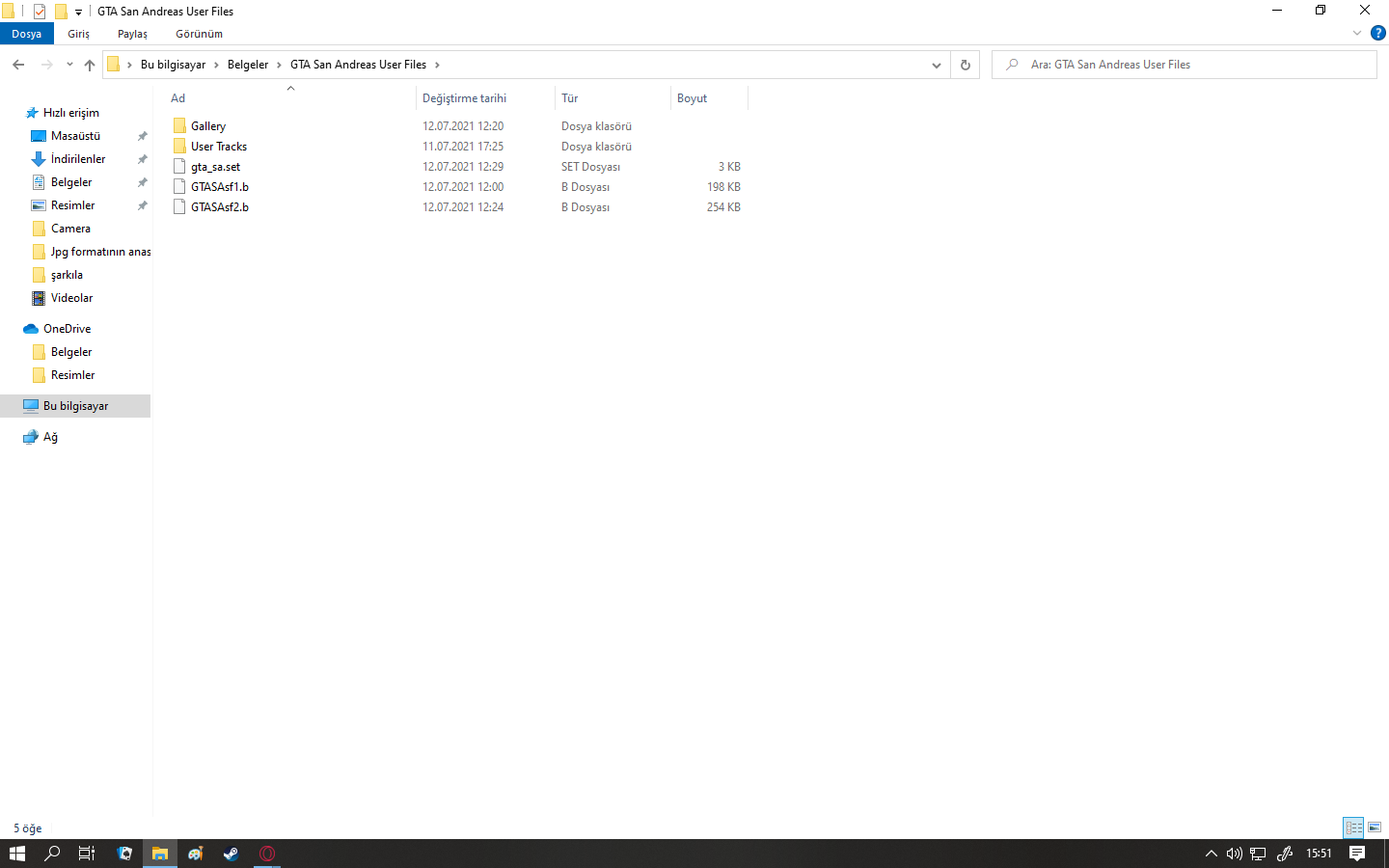Expand the Belgeler breadcrumb chevron
1389x868 pixels.
coord(279,65)
